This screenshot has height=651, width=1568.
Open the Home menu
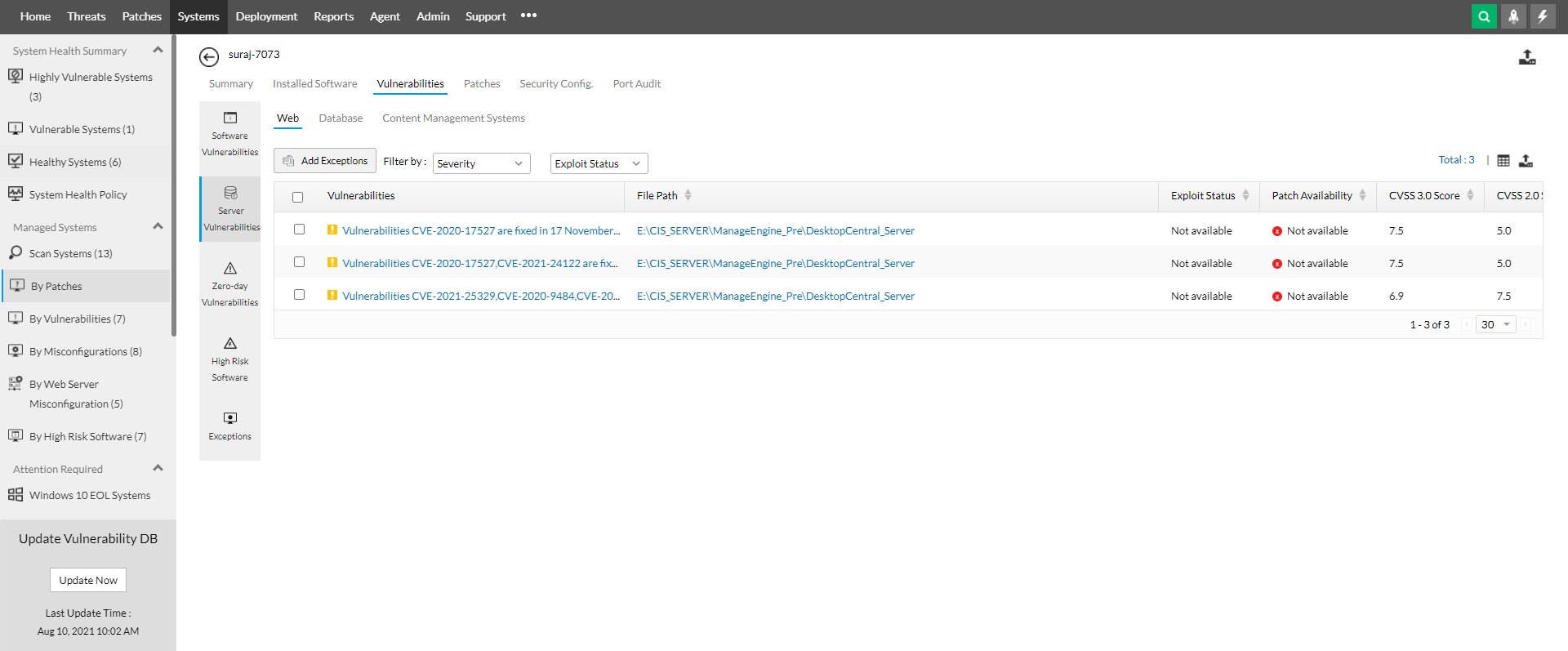point(35,16)
